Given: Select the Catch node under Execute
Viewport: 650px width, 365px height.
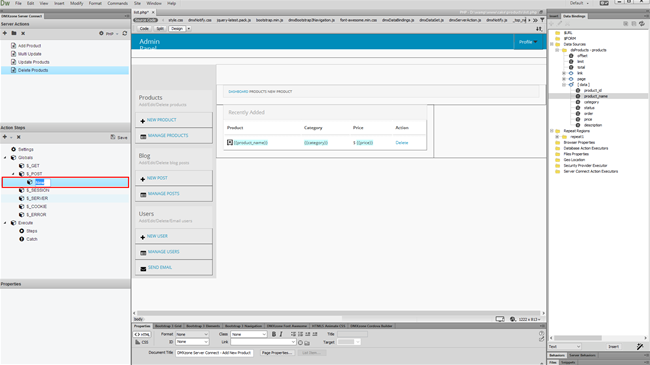Looking at the screenshot, I should pyautogui.click(x=32, y=239).
